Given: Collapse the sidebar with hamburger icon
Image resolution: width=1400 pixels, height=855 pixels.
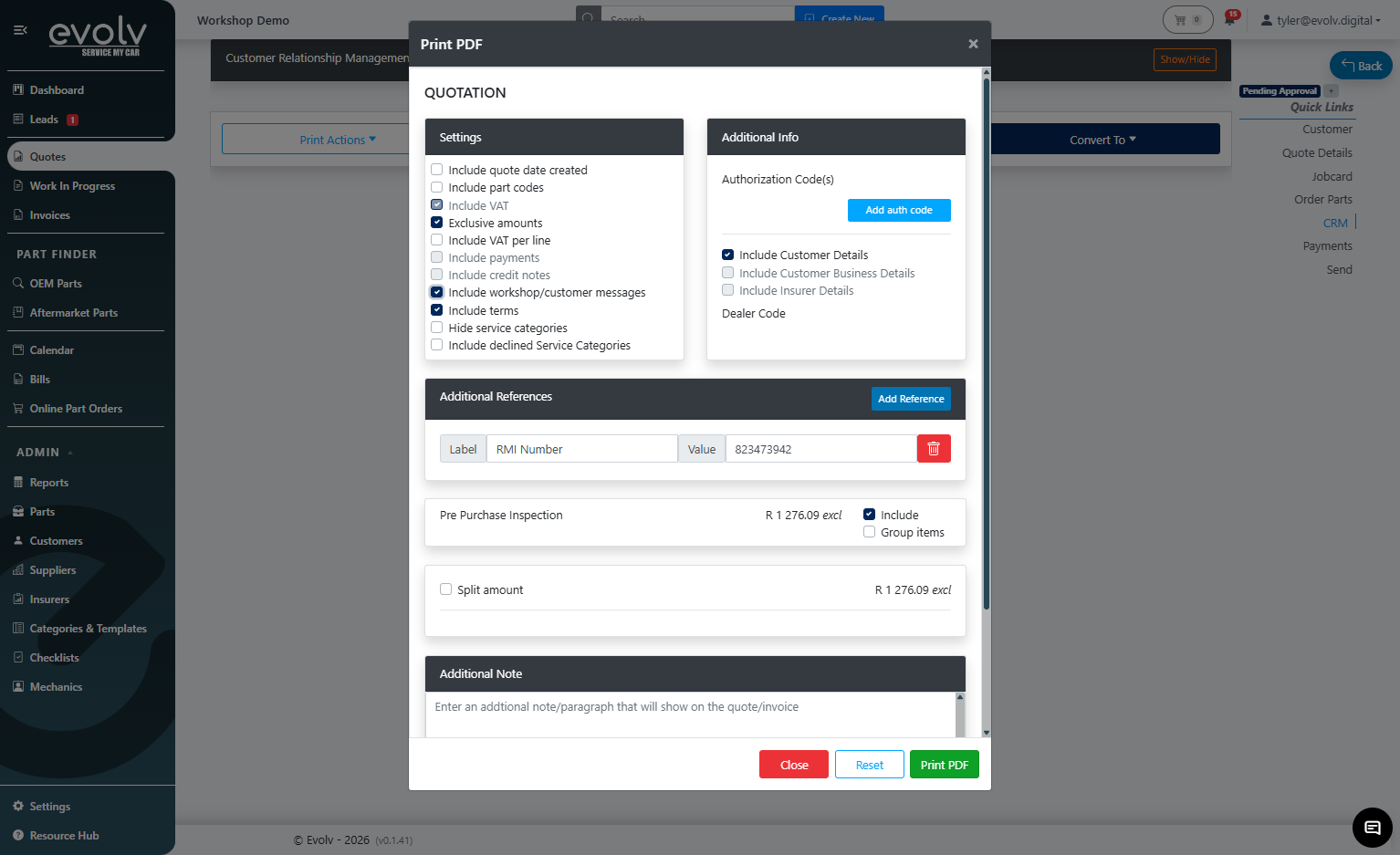Looking at the screenshot, I should (x=20, y=30).
